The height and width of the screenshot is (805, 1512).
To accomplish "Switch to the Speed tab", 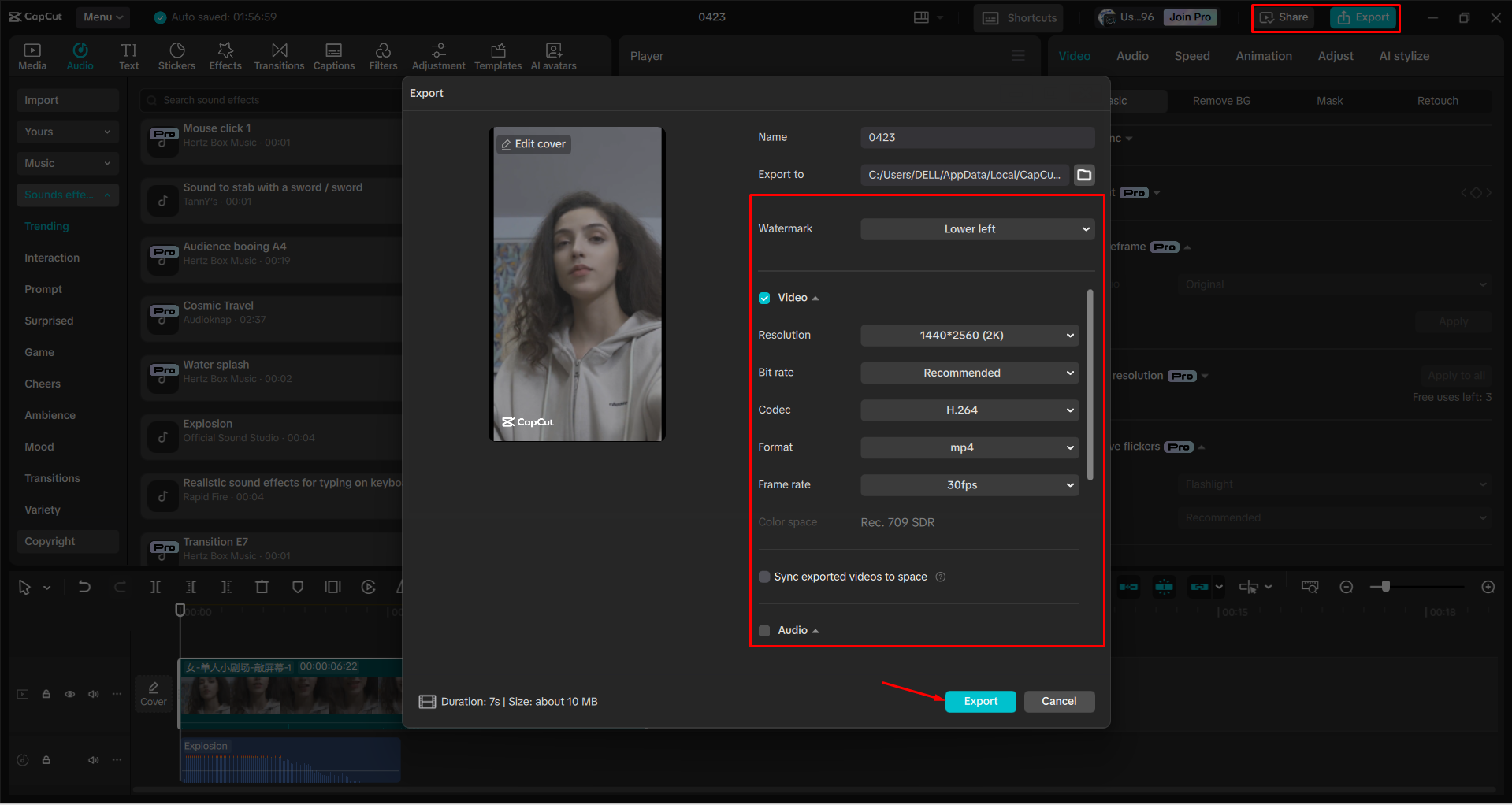I will click(1191, 55).
